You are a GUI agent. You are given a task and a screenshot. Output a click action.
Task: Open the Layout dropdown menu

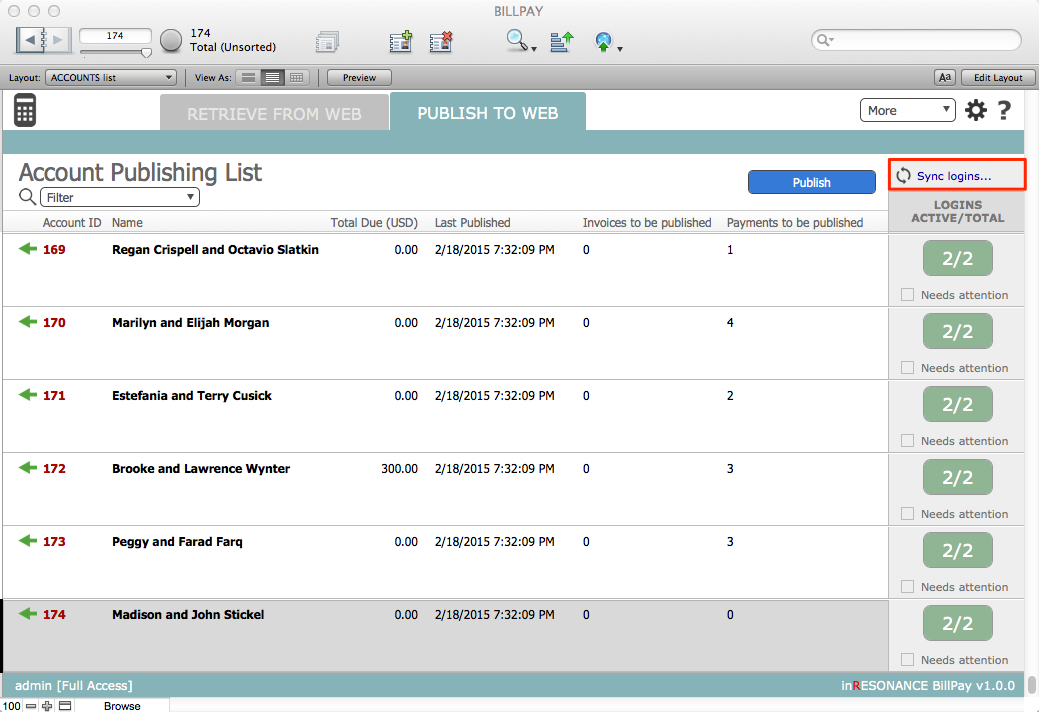tap(111, 77)
